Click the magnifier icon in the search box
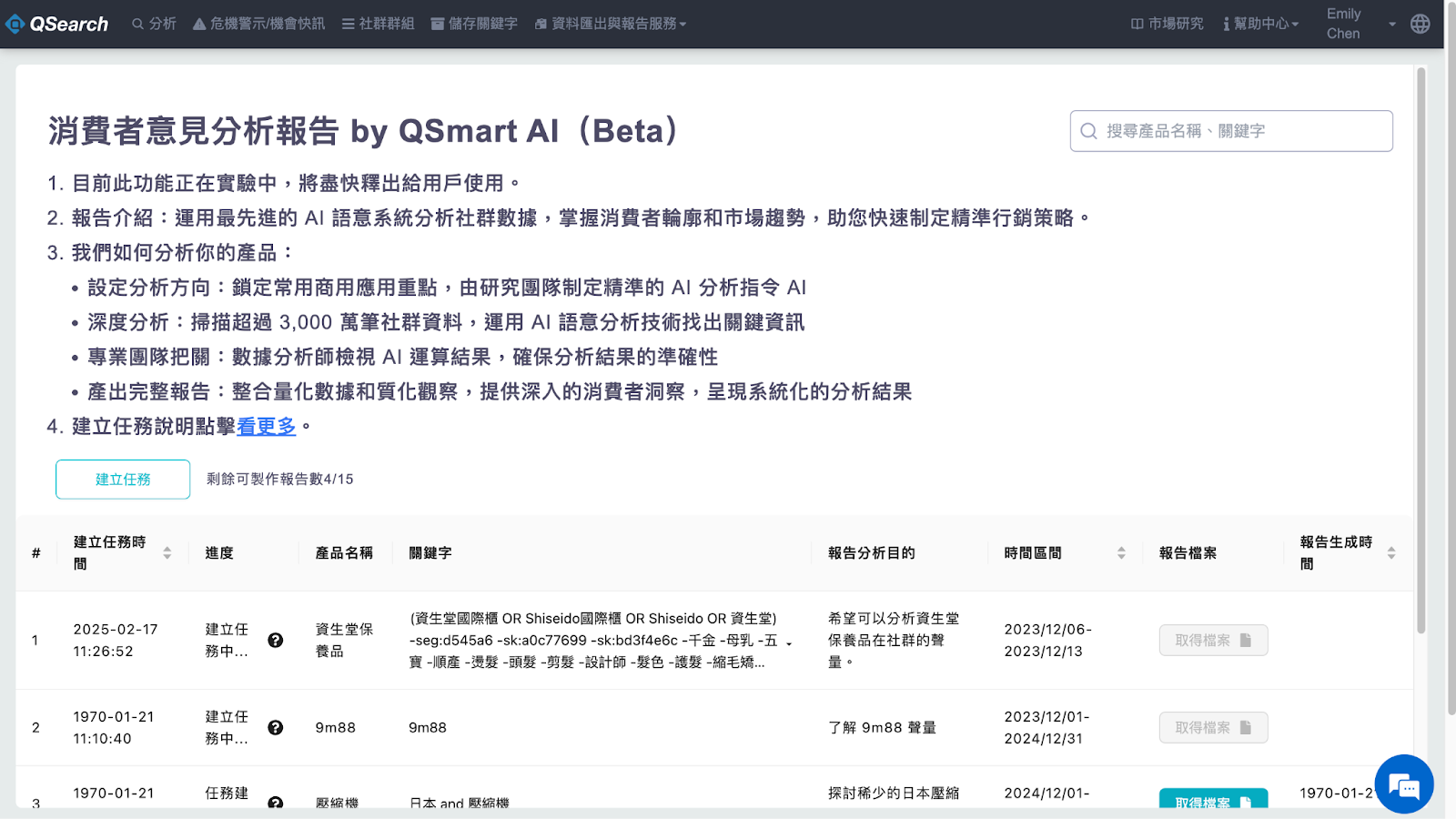Image resolution: width=1456 pixels, height=819 pixels. [1088, 131]
